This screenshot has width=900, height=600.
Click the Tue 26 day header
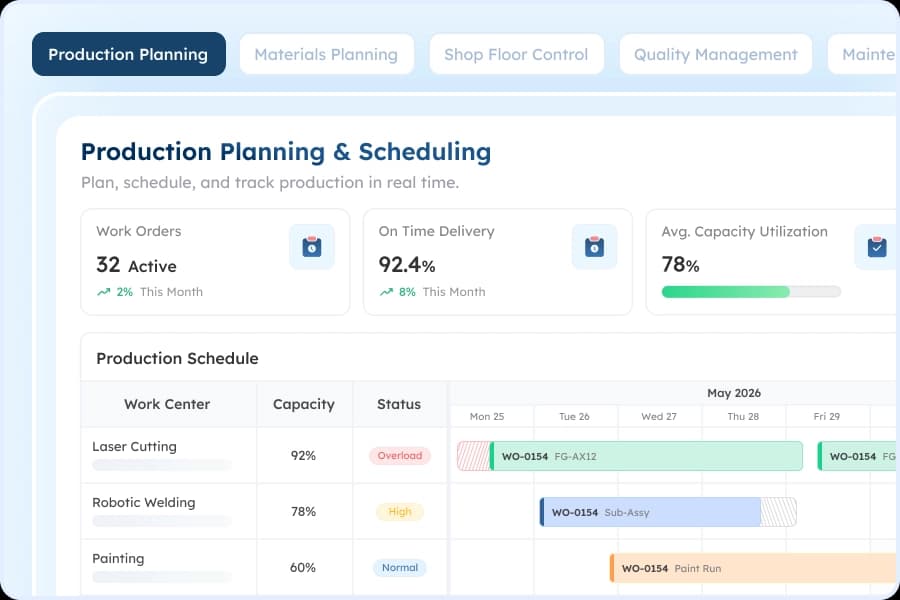coord(574,416)
